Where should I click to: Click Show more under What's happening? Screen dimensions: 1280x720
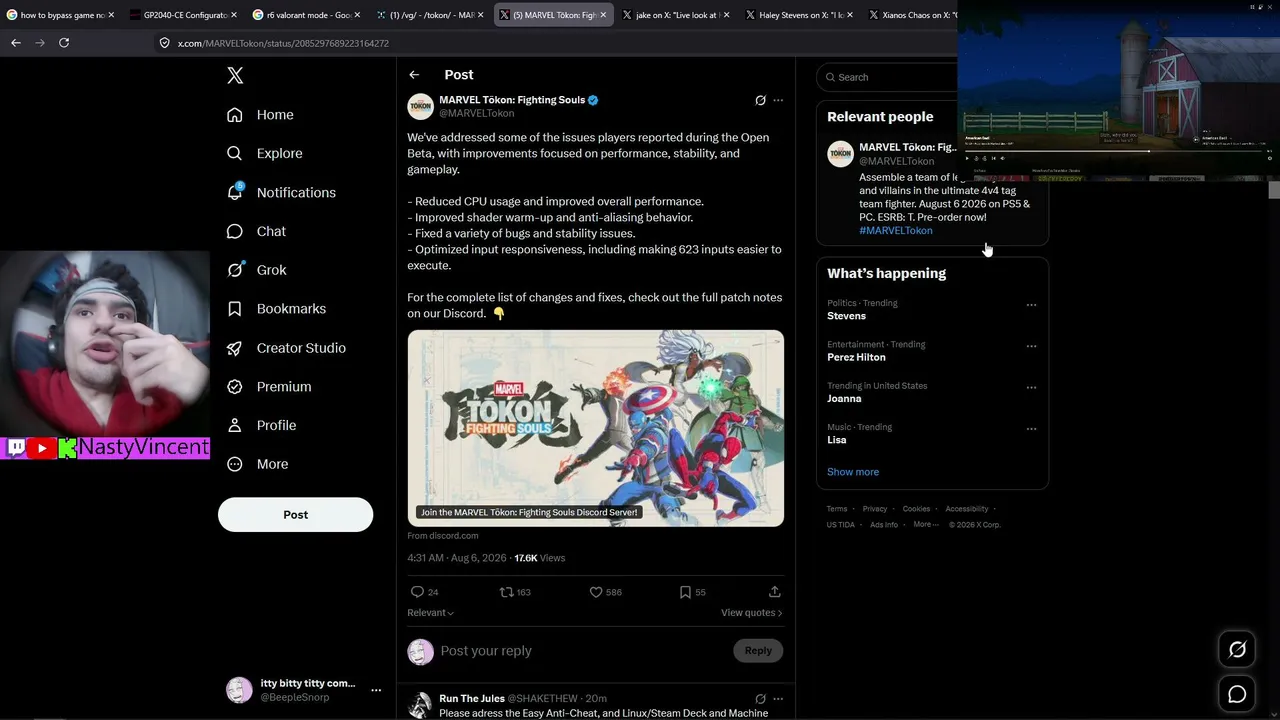coord(853,472)
